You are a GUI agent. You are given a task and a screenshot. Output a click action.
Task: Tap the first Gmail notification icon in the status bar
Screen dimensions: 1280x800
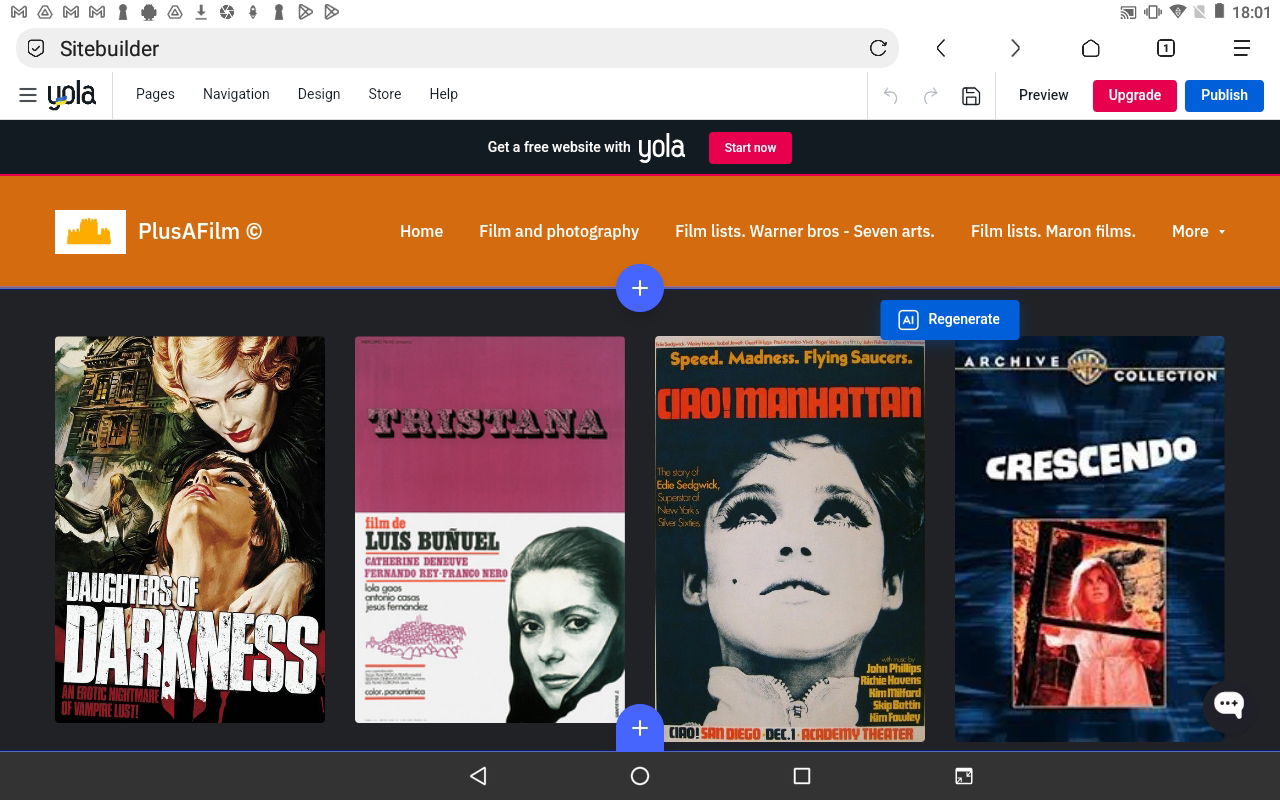19,12
